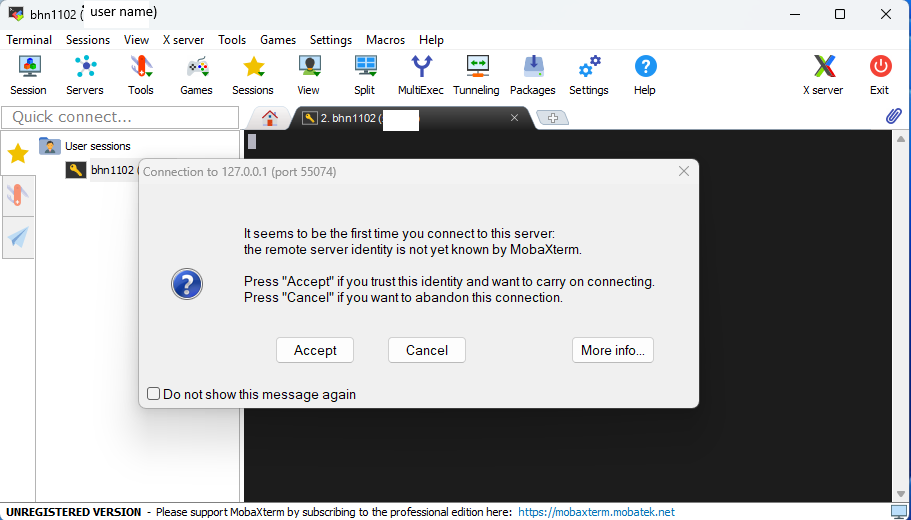Click the monitor icon in status bar
Screen dimensions: 911x520
click(899, 512)
